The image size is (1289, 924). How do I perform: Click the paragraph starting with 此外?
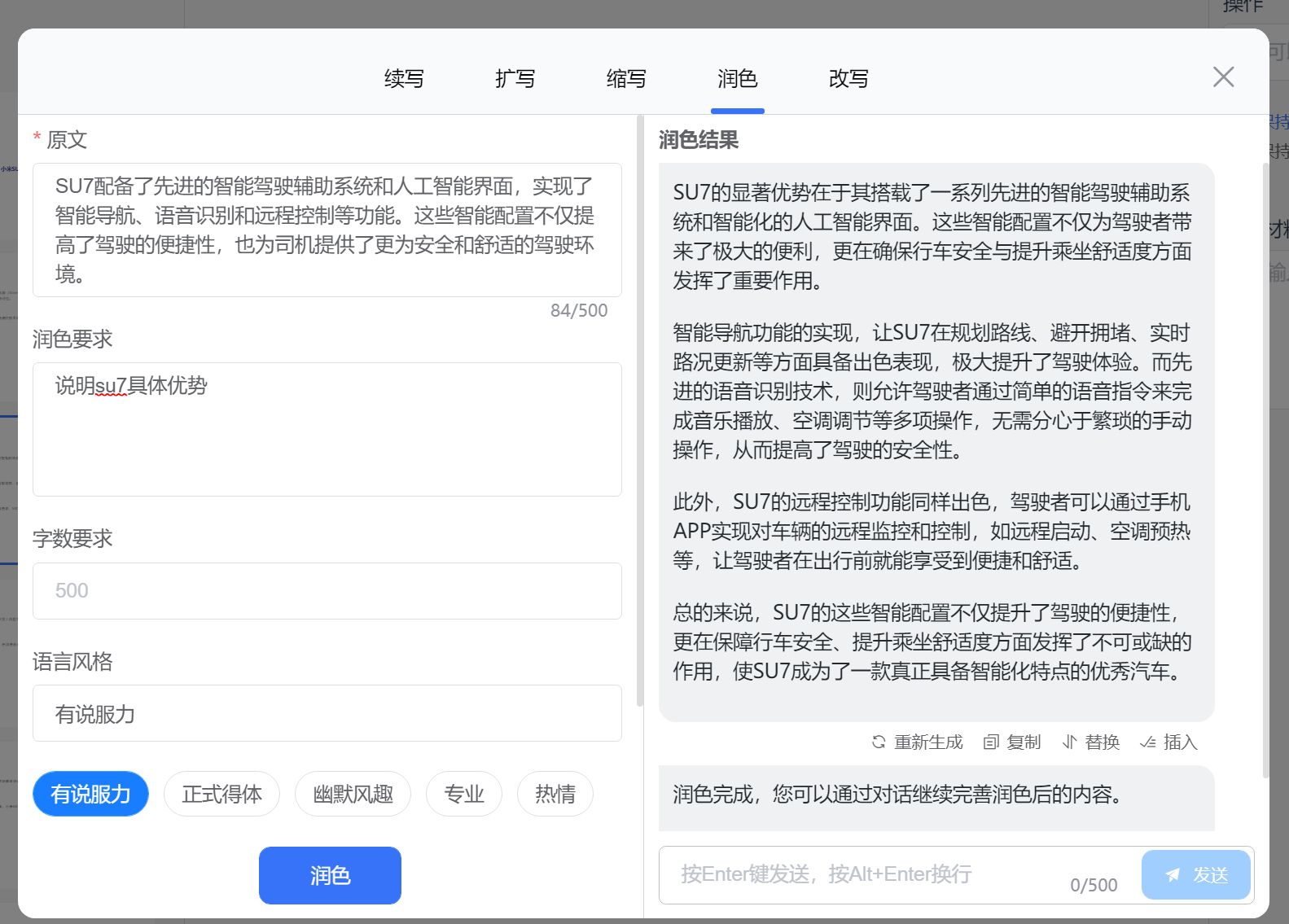click(x=932, y=531)
